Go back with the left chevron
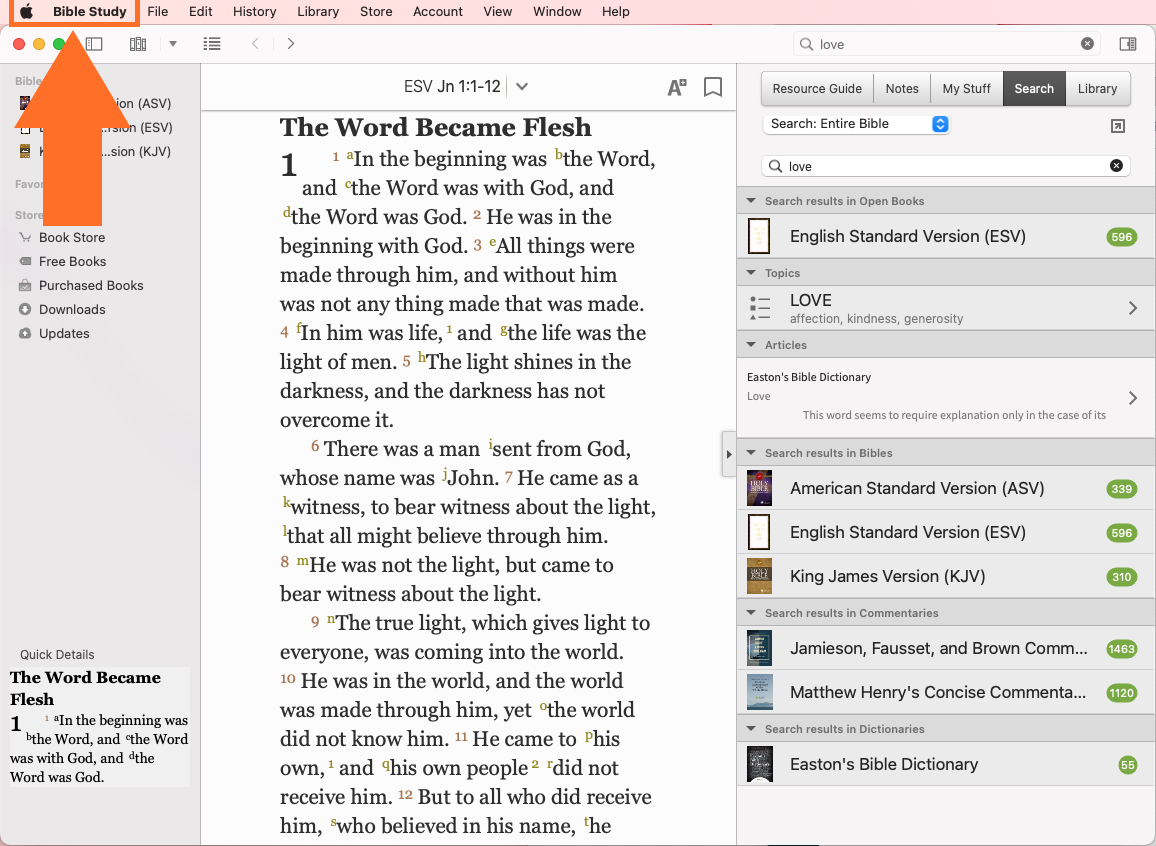The width and height of the screenshot is (1156, 846). 255,44
